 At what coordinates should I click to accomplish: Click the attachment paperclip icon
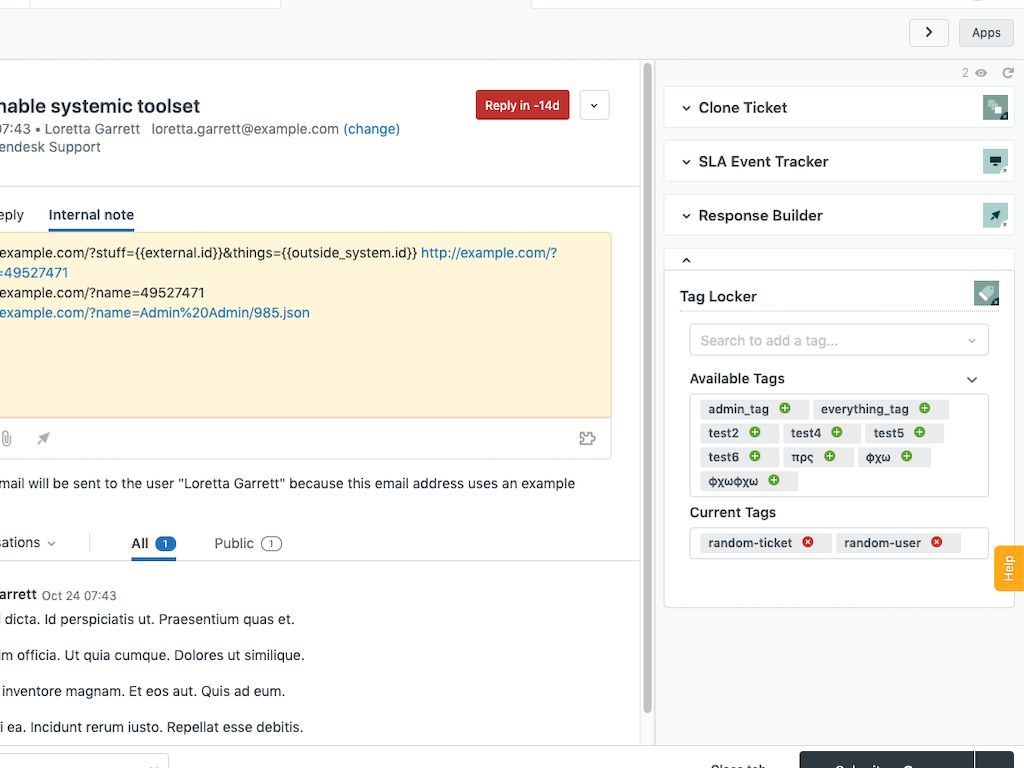pyautogui.click(x=7, y=438)
